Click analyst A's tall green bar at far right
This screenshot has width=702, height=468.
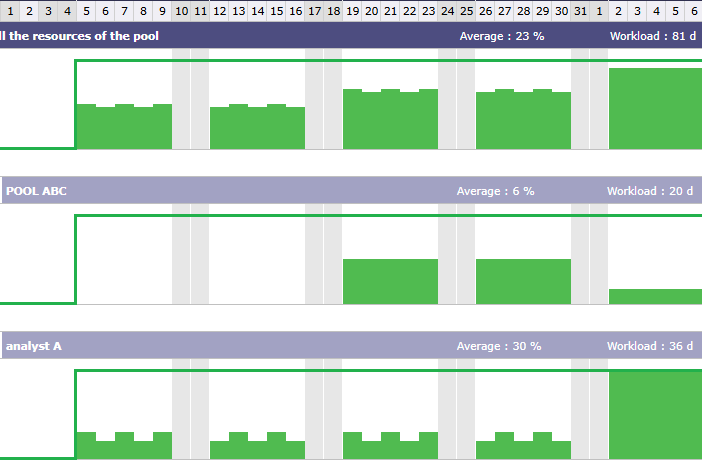point(655,415)
